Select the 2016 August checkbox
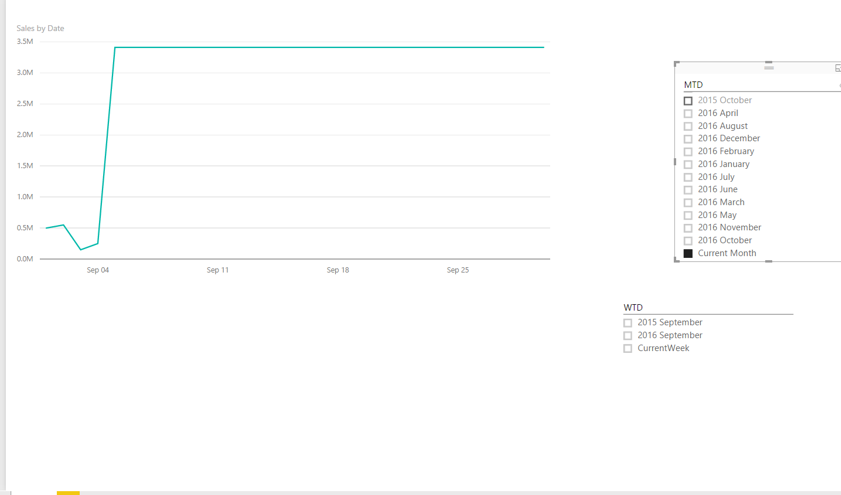This screenshot has height=495, width=841. click(688, 127)
